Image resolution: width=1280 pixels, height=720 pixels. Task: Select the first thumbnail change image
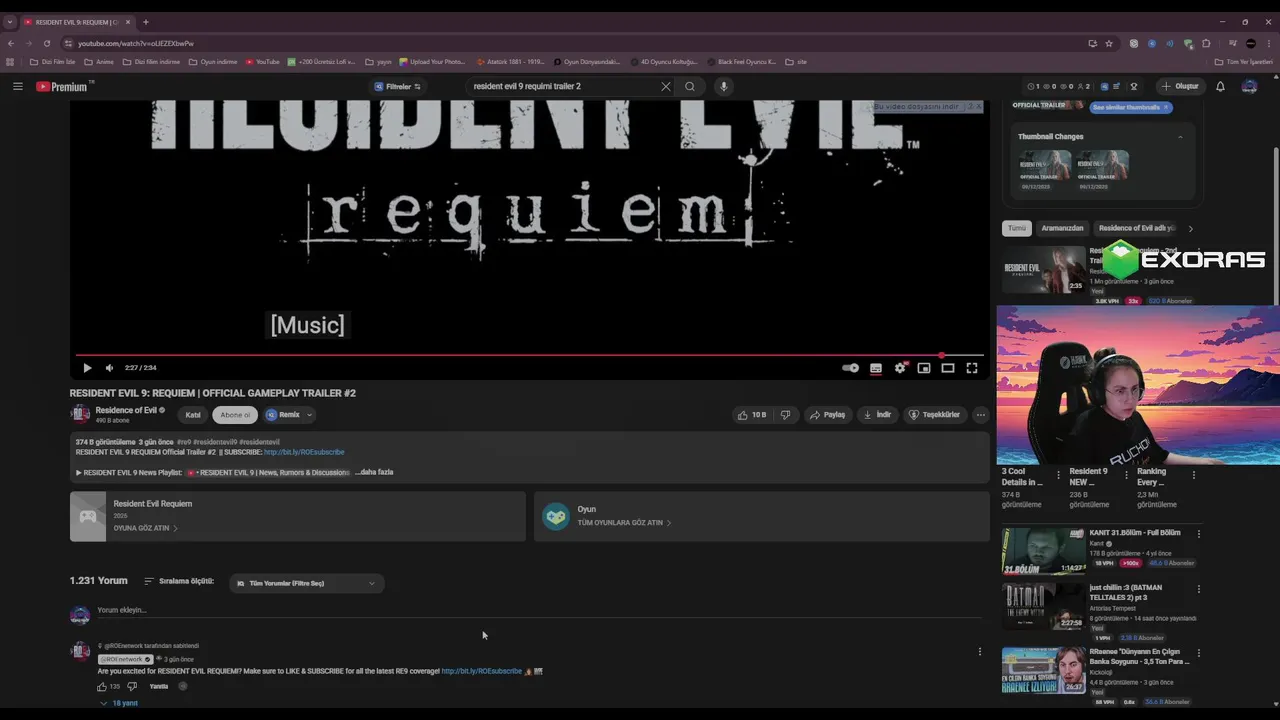point(1045,165)
